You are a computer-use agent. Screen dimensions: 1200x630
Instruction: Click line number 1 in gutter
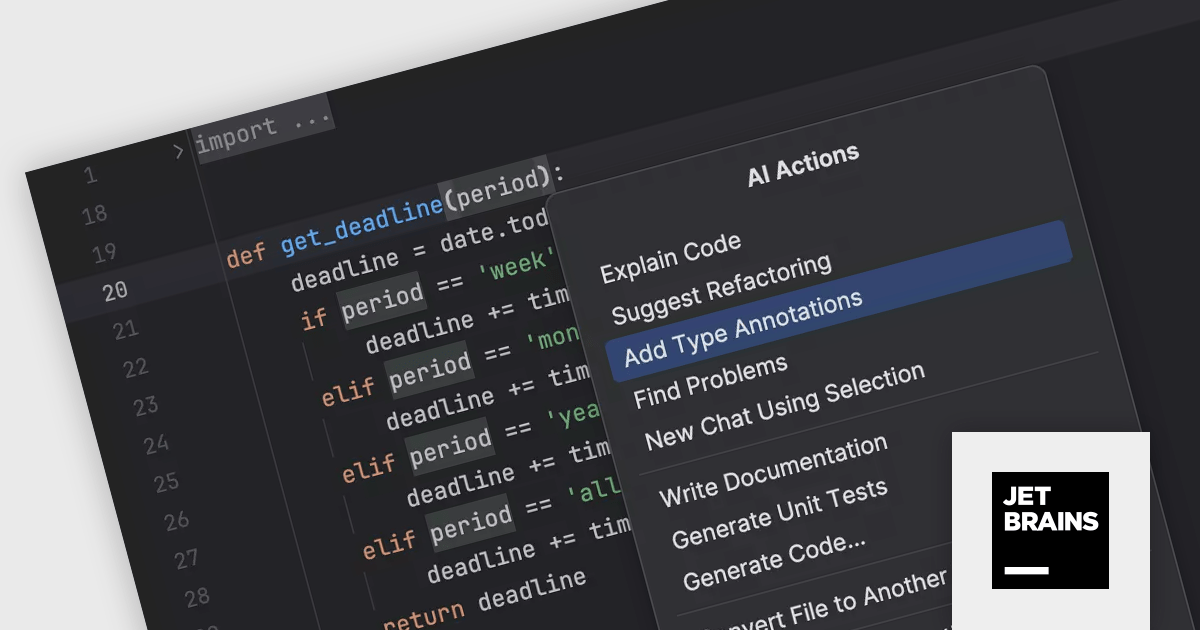(91, 176)
